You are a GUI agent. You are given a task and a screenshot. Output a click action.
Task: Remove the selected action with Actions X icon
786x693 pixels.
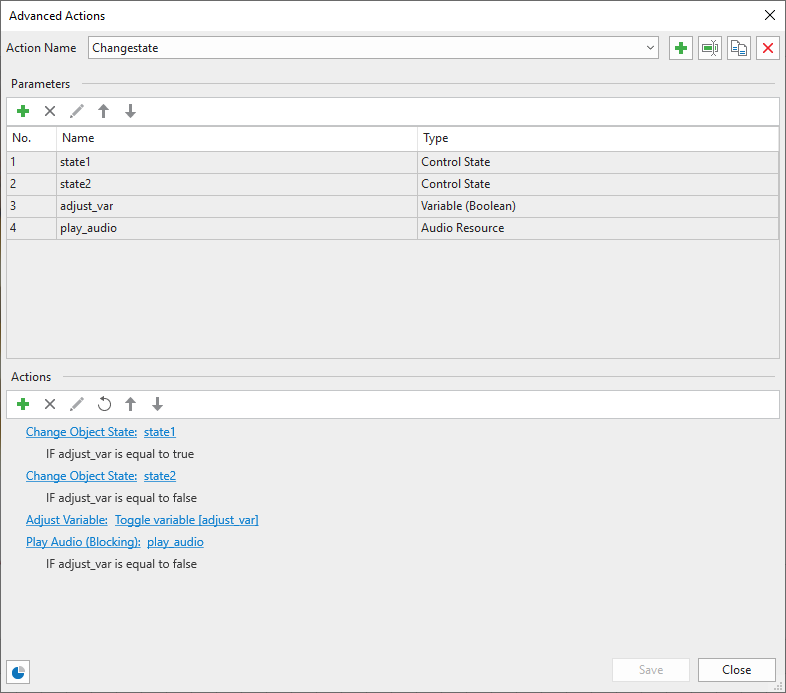click(50, 404)
